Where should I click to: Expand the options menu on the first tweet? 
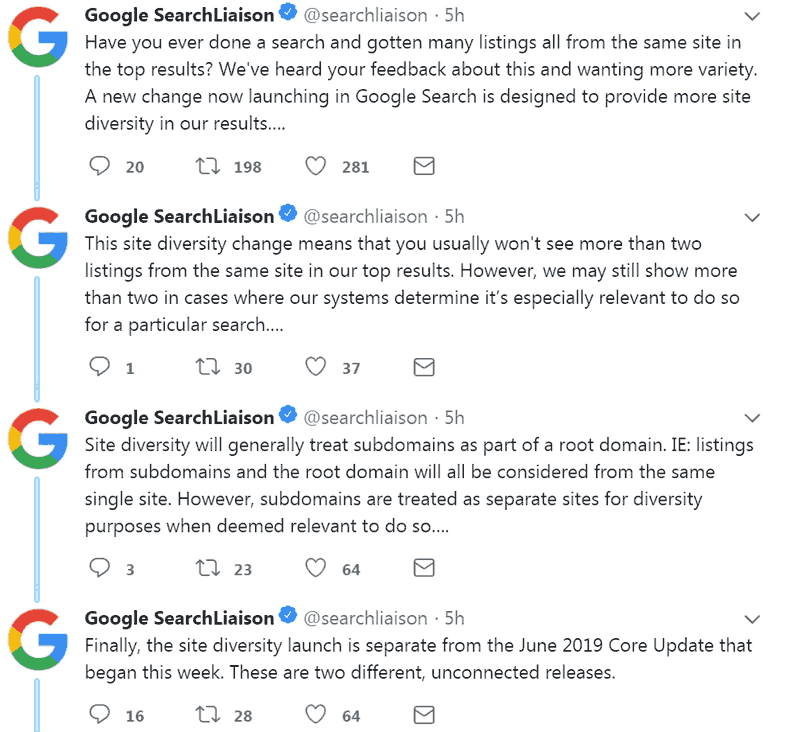pos(752,16)
